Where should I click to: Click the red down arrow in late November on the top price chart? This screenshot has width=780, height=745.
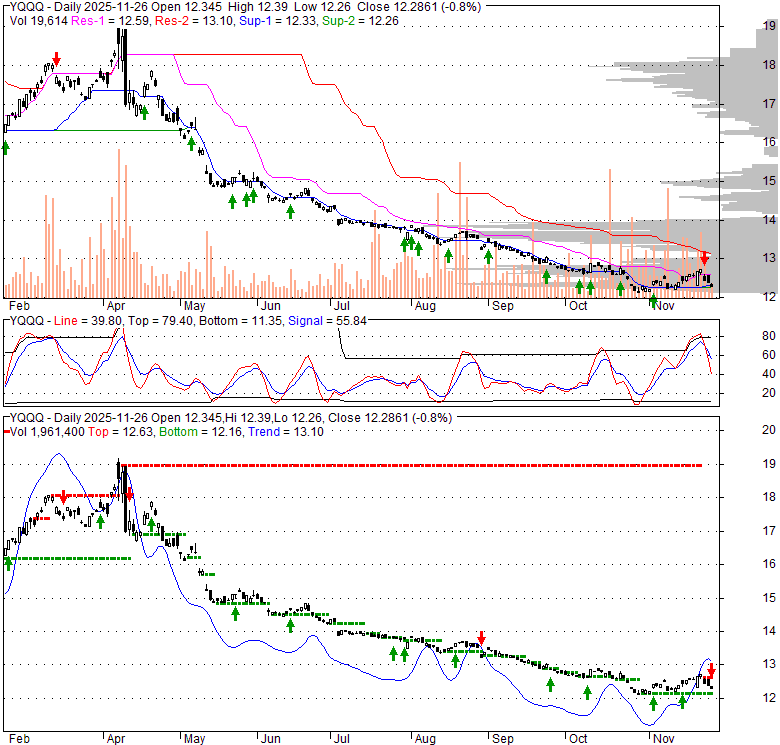point(704,259)
